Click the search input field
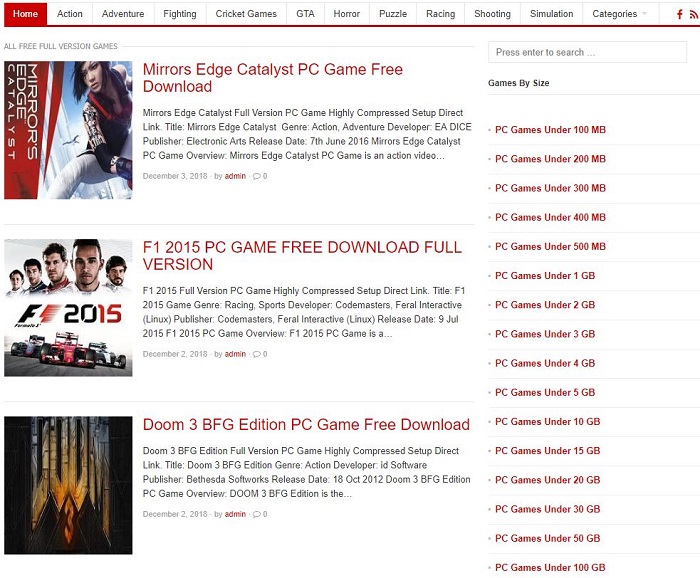Image resolution: width=700 pixels, height=578 pixels. (587, 52)
